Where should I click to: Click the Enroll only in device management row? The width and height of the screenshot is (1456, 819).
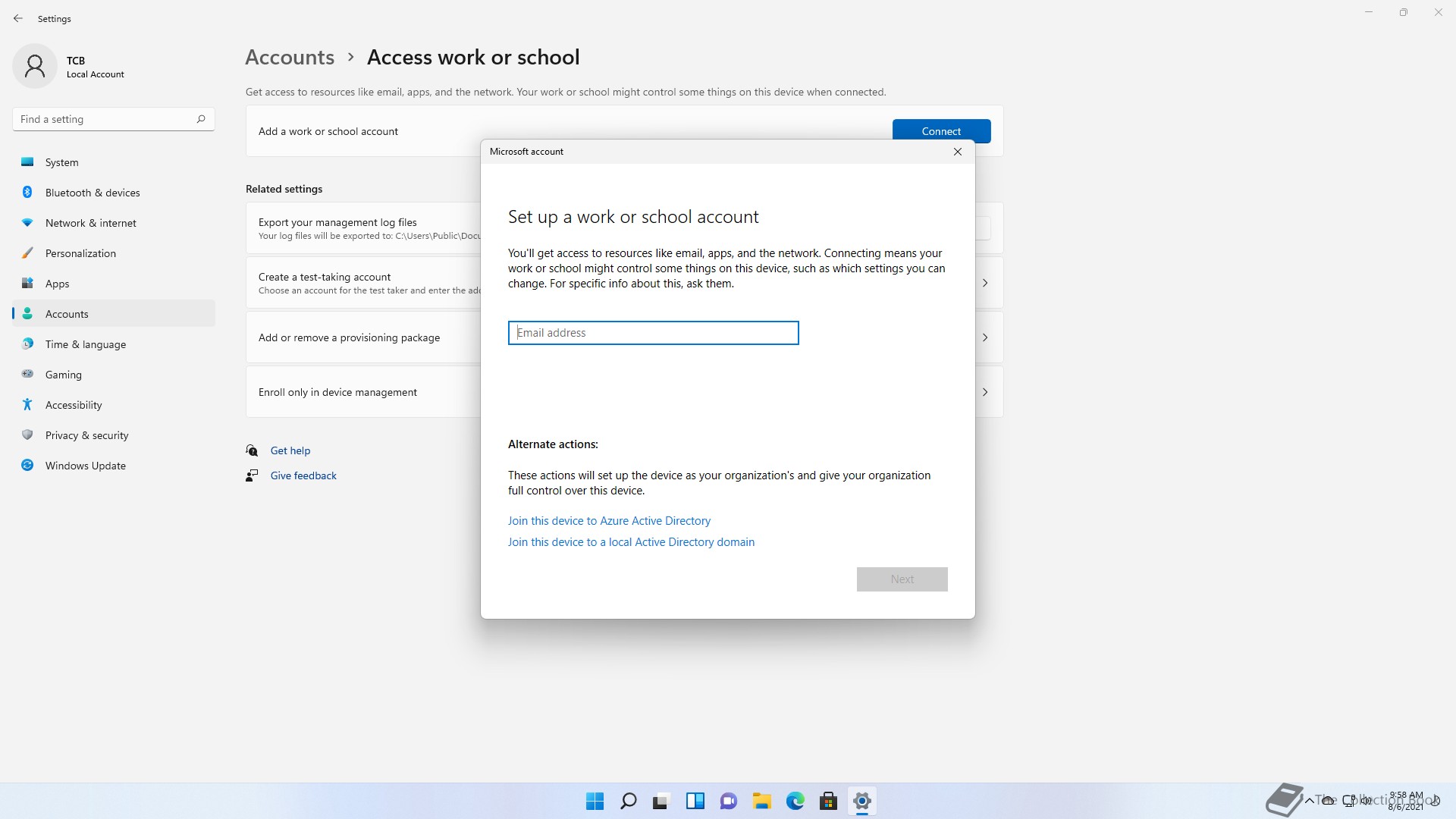coord(363,392)
